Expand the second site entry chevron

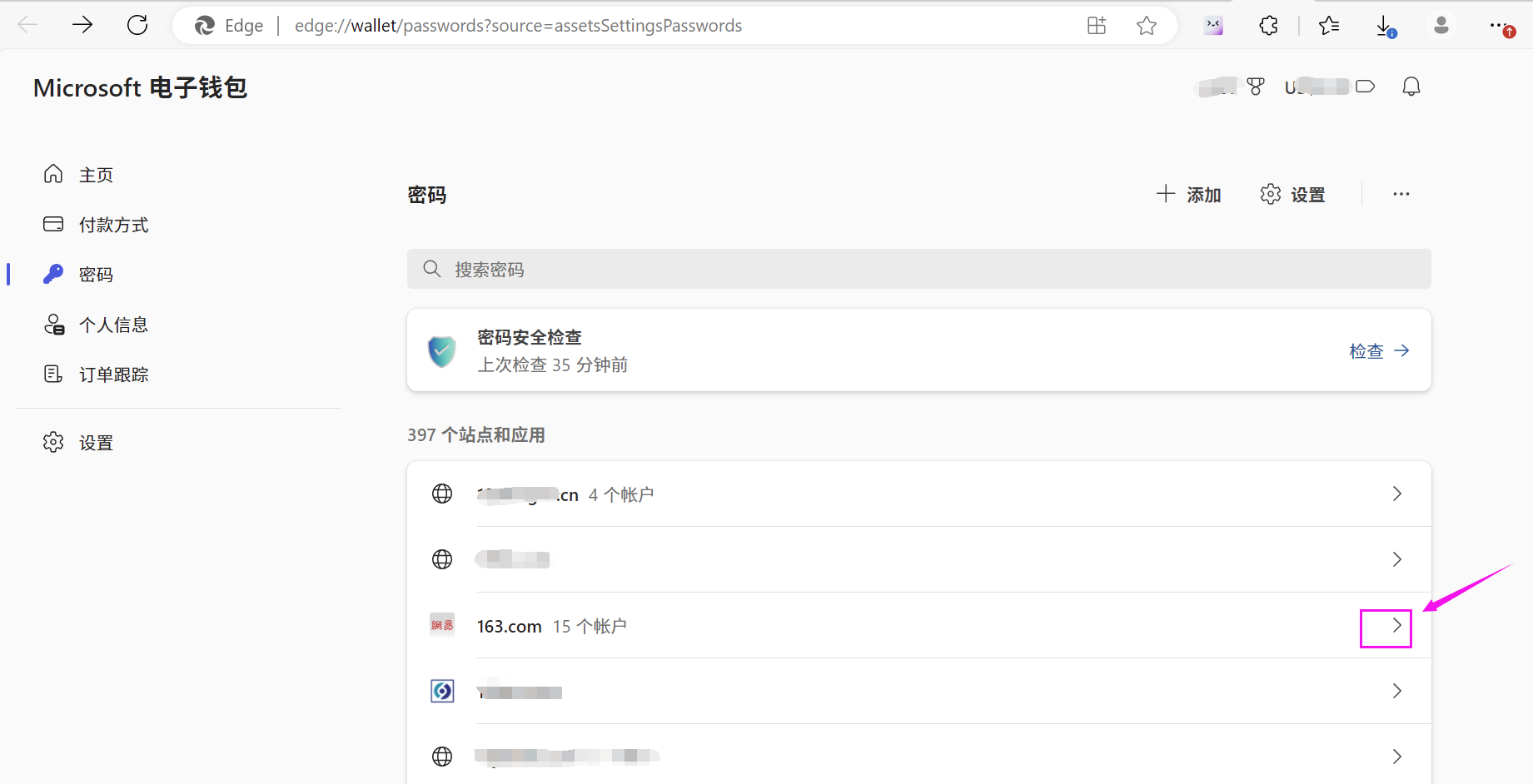(x=1396, y=559)
